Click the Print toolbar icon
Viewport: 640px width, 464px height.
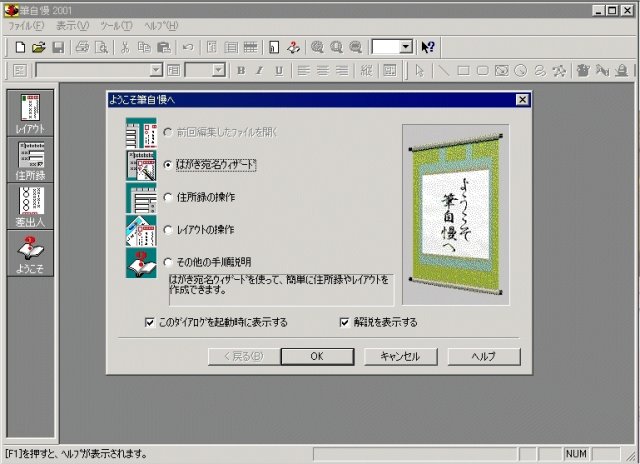(82, 47)
